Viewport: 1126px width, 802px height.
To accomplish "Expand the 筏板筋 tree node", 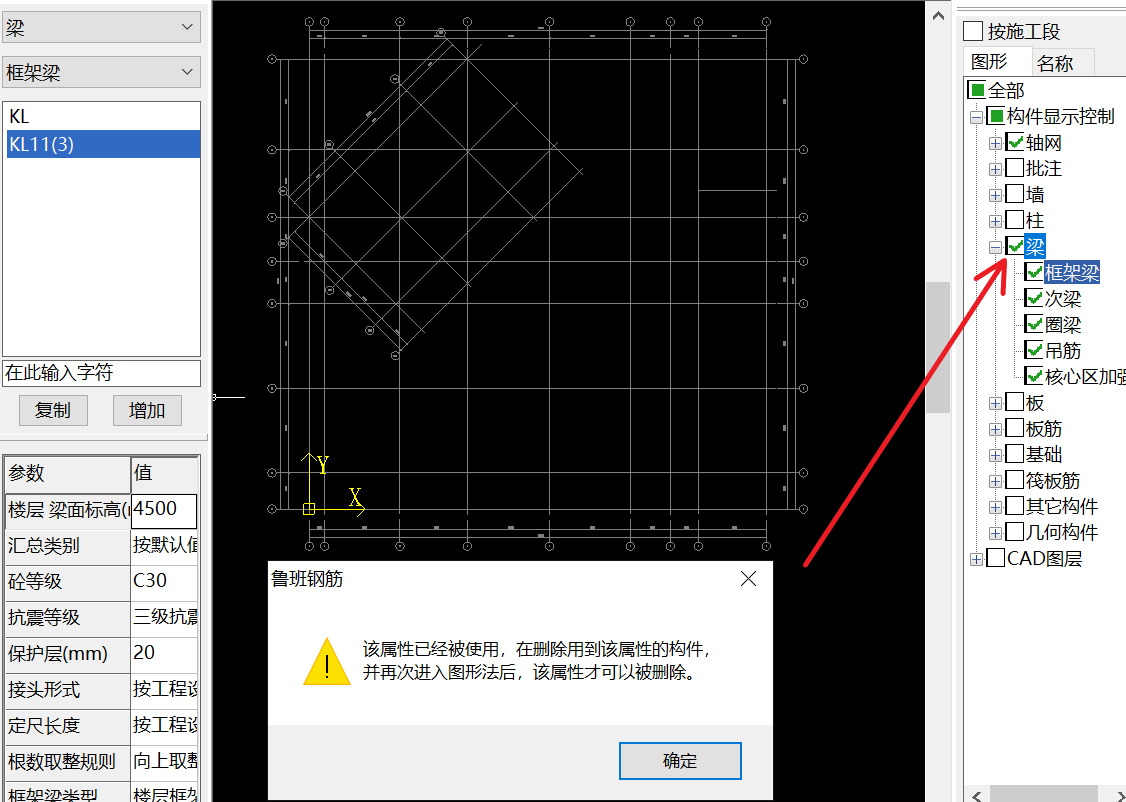I will coord(995,481).
